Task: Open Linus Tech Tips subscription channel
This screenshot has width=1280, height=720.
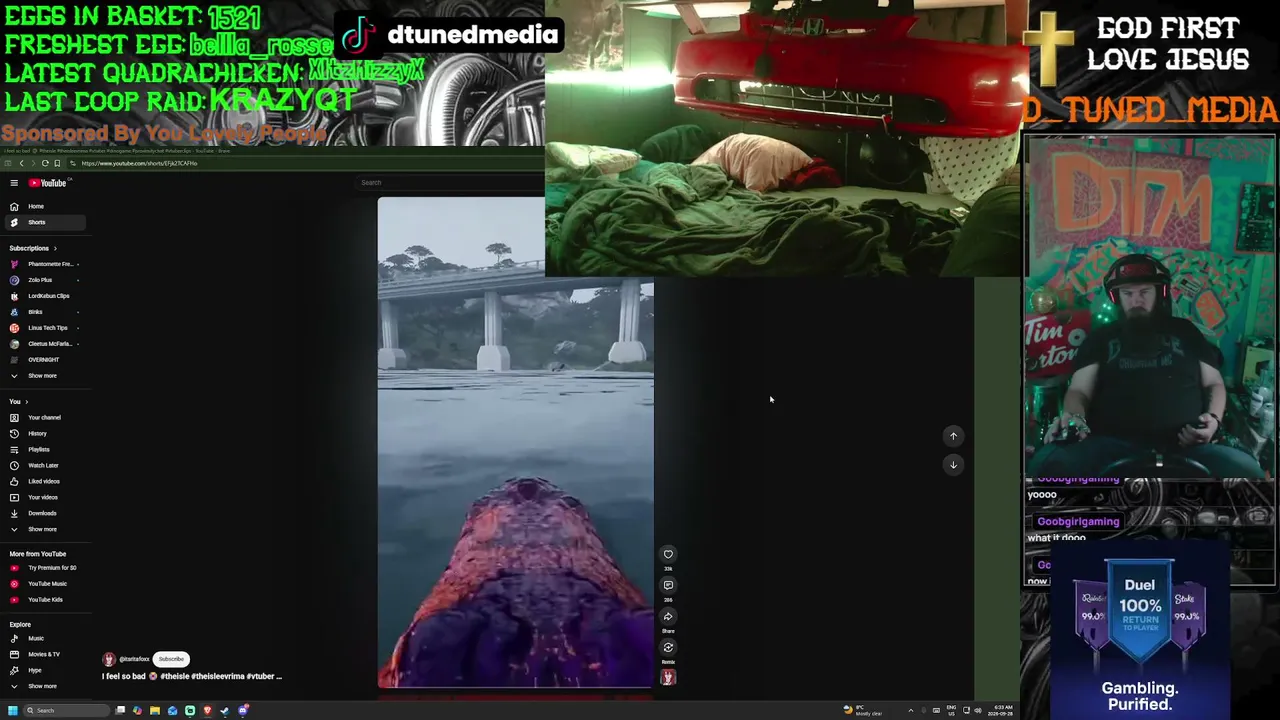Action: click(44, 328)
